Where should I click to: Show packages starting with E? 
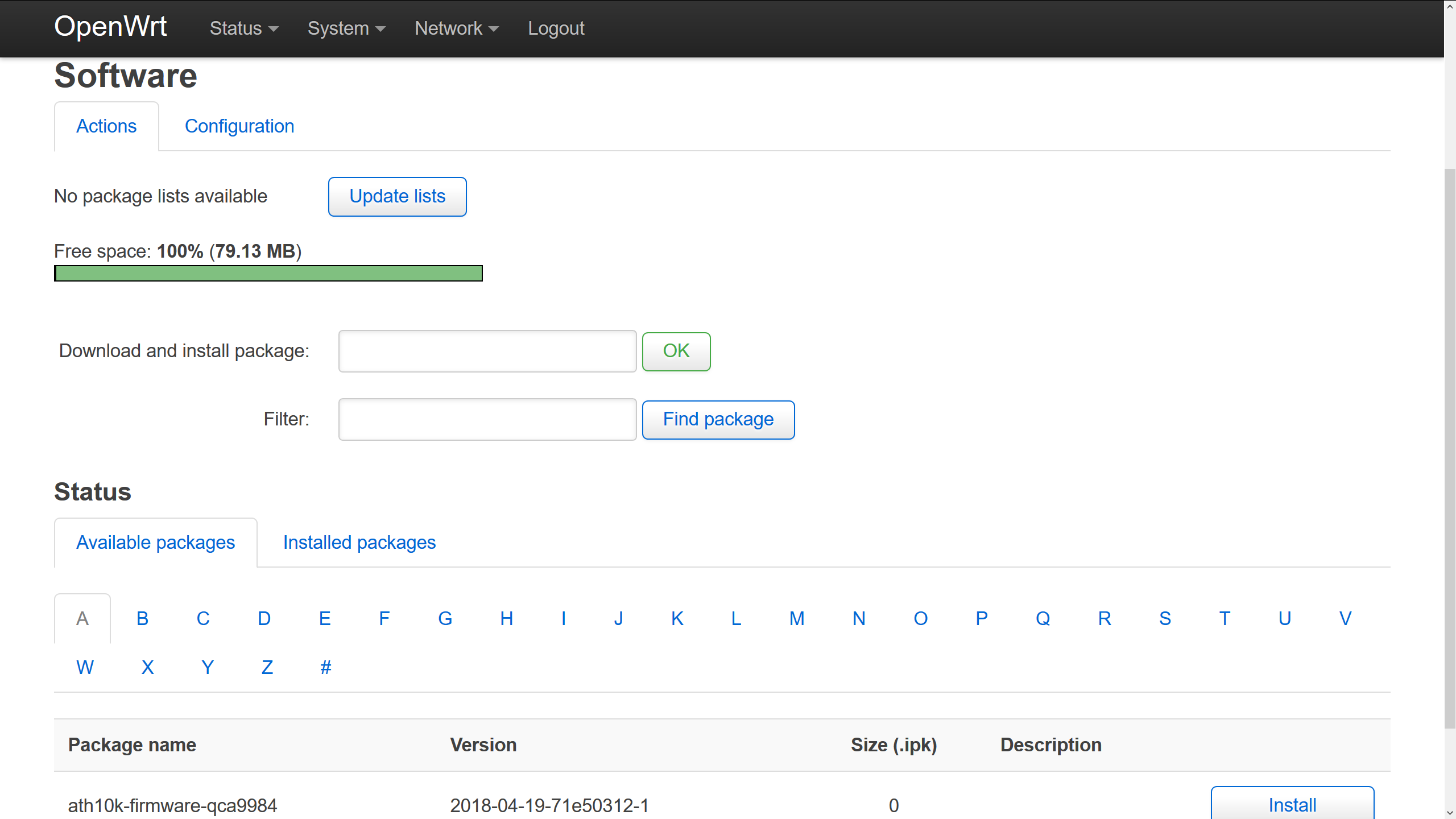pos(325,619)
